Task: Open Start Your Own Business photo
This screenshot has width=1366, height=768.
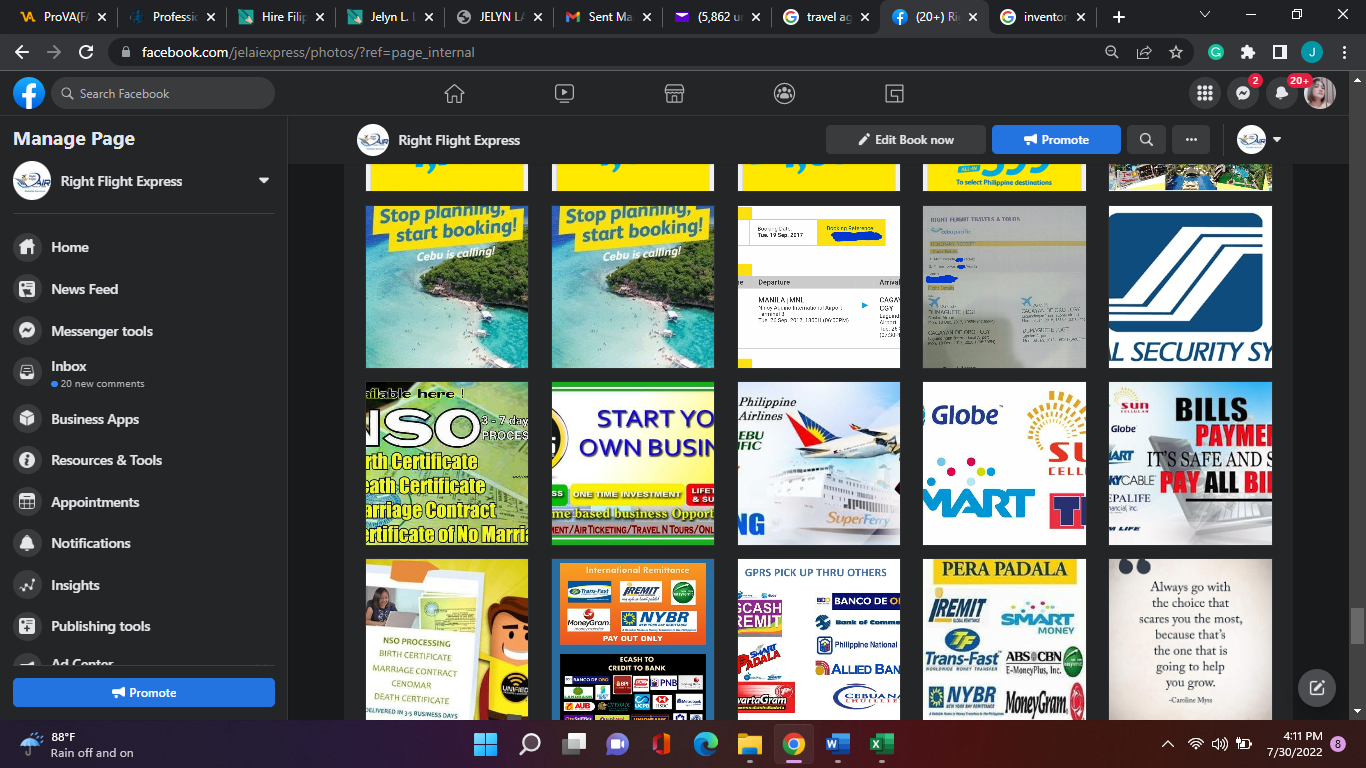Action: (633, 463)
